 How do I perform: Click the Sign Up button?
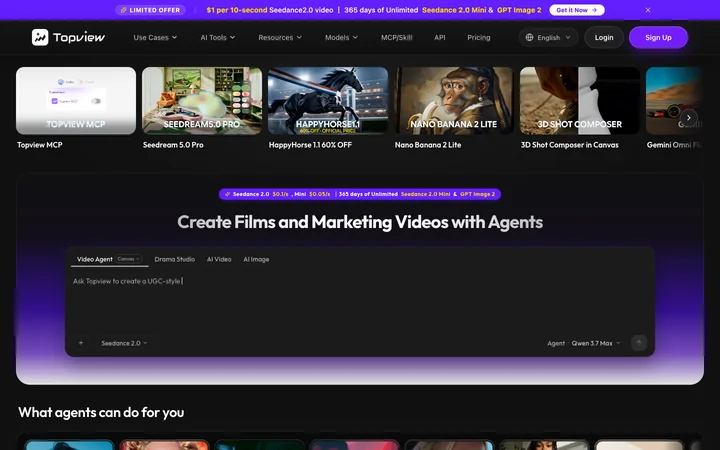658,37
